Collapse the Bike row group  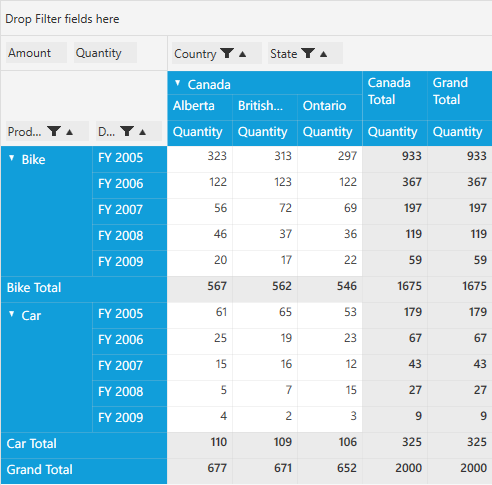(x=12, y=158)
